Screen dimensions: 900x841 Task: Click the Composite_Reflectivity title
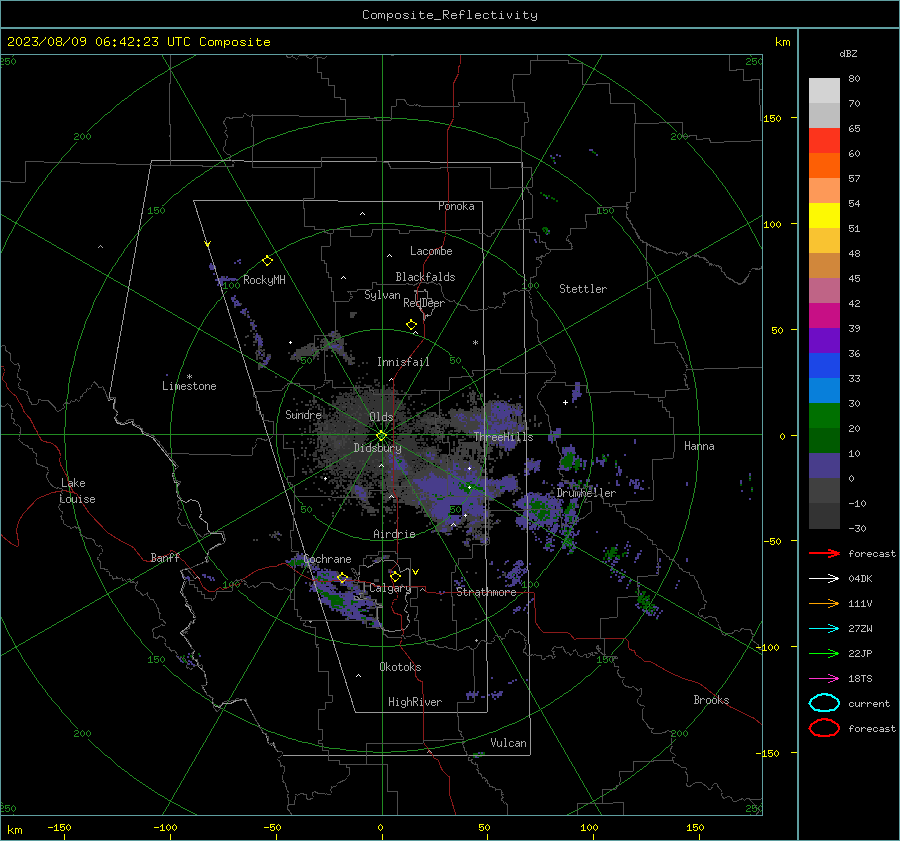coord(449,15)
